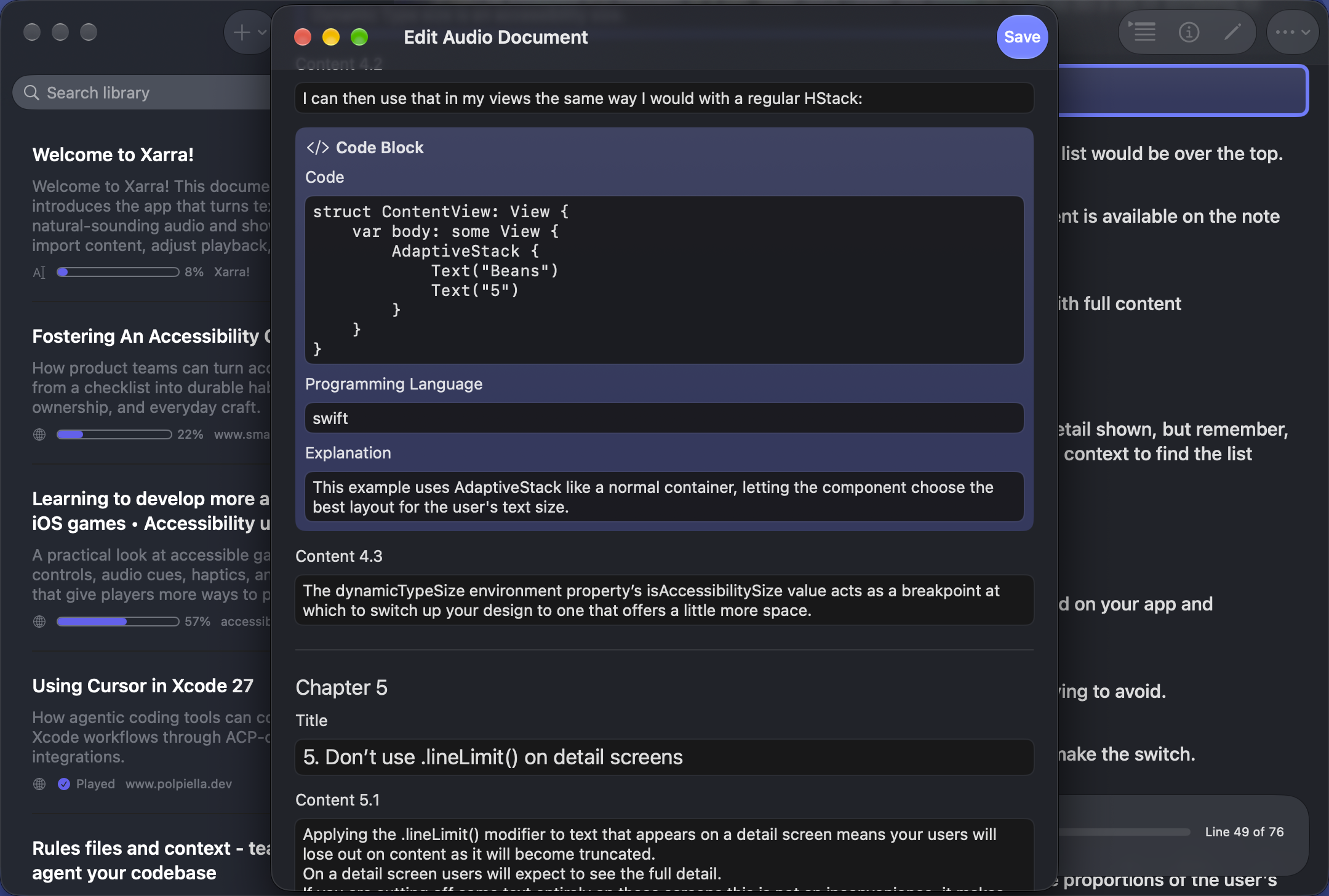Click the Code Block brackets icon
The image size is (1329, 896).
tap(317, 148)
